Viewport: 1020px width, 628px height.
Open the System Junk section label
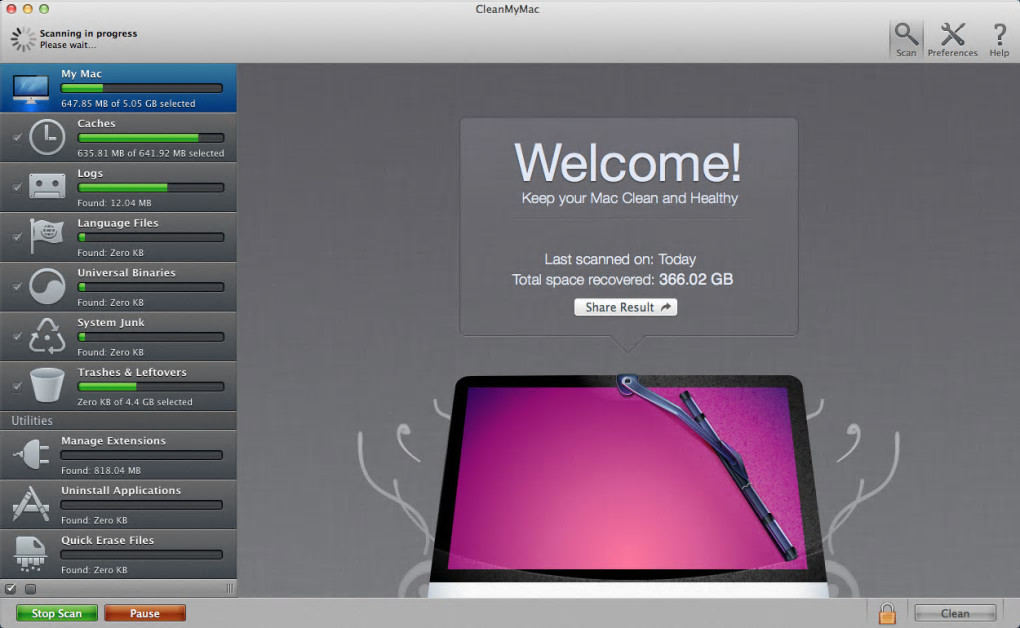(111, 322)
